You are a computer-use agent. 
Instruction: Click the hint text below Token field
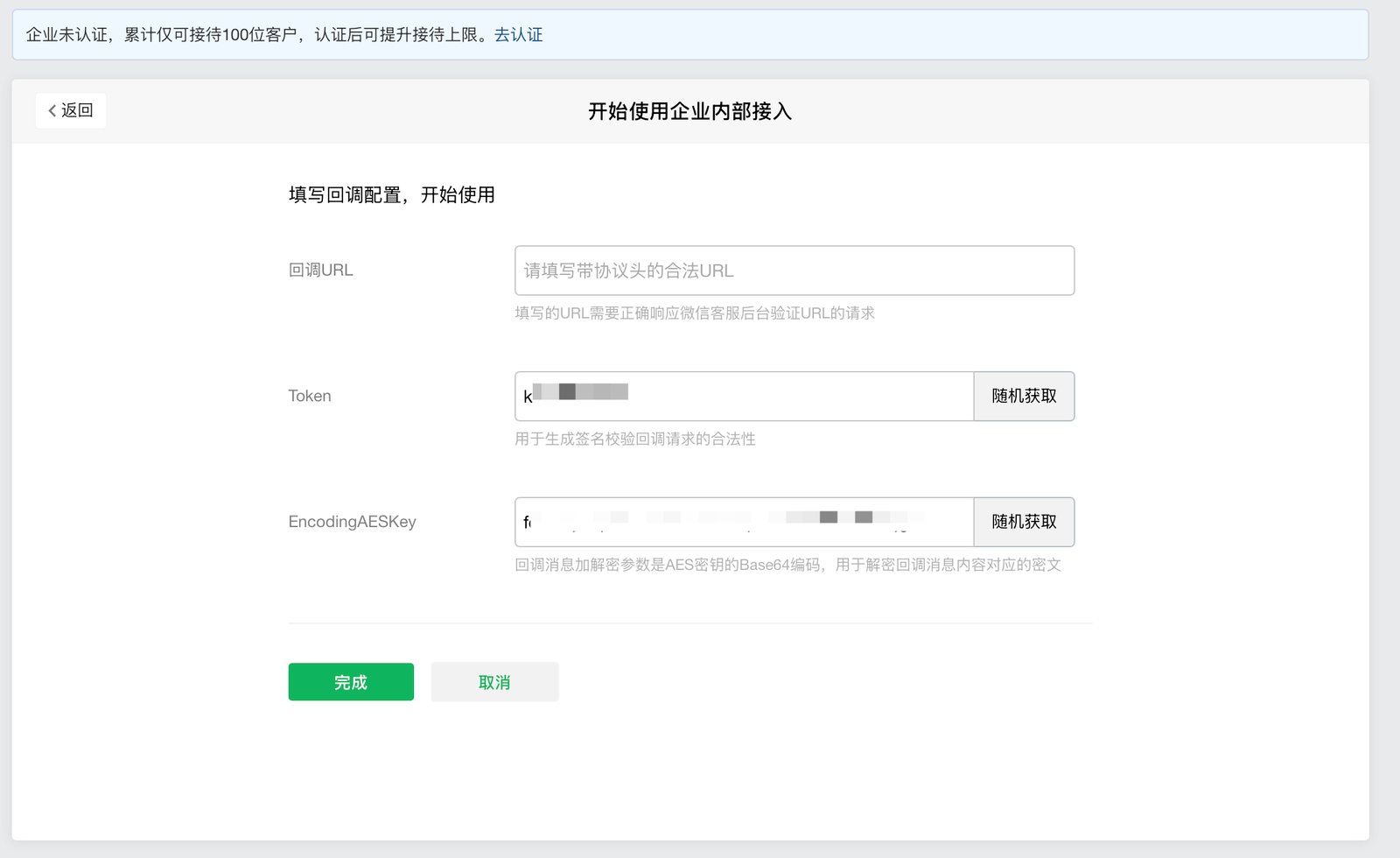pos(634,440)
